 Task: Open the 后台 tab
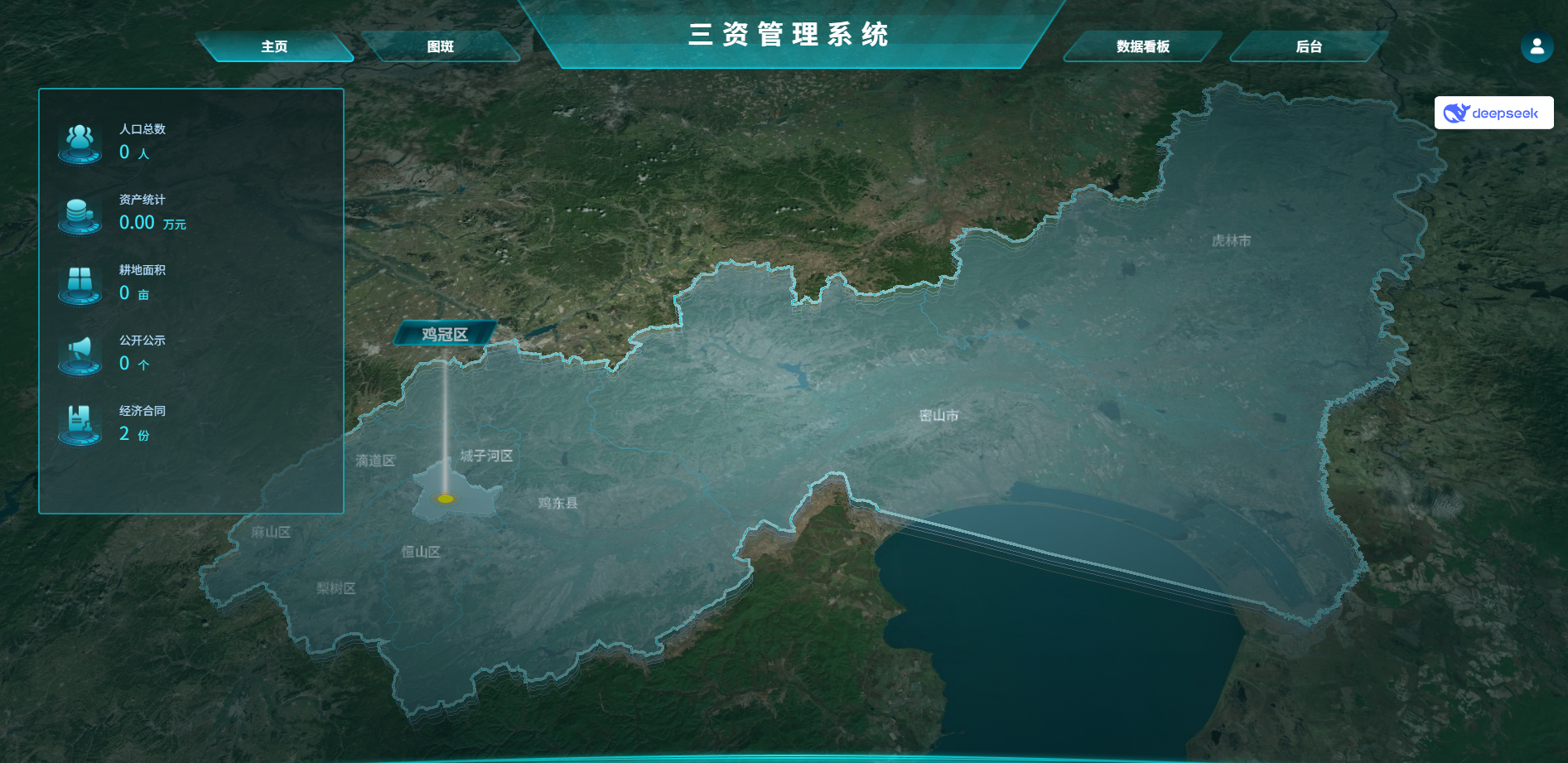pos(1308,46)
